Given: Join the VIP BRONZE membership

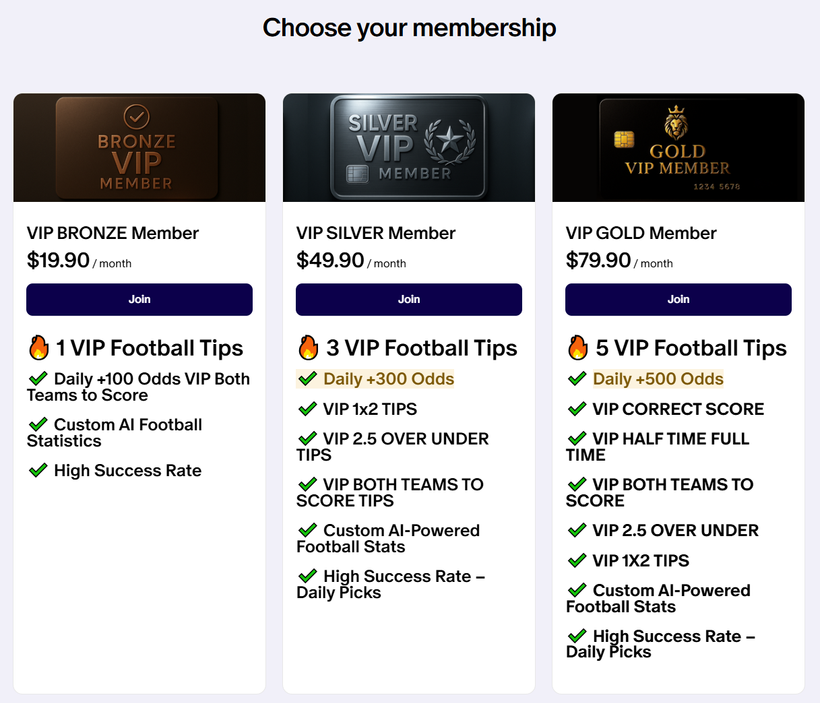Looking at the screenshot, I should pos(139,299).
